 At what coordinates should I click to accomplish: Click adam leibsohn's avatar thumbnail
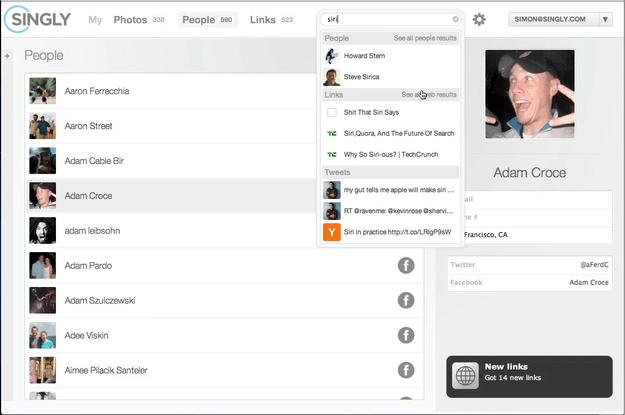43,231
